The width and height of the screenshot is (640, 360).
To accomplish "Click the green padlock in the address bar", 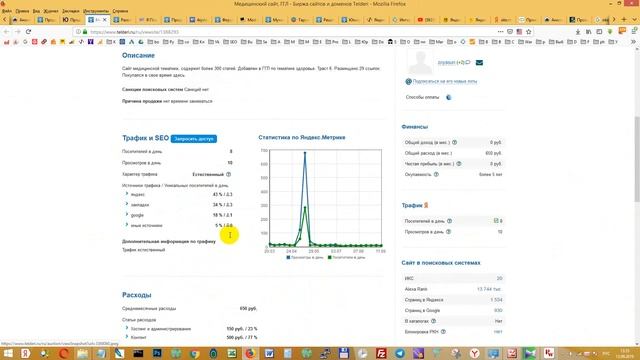I will point(85,32).
